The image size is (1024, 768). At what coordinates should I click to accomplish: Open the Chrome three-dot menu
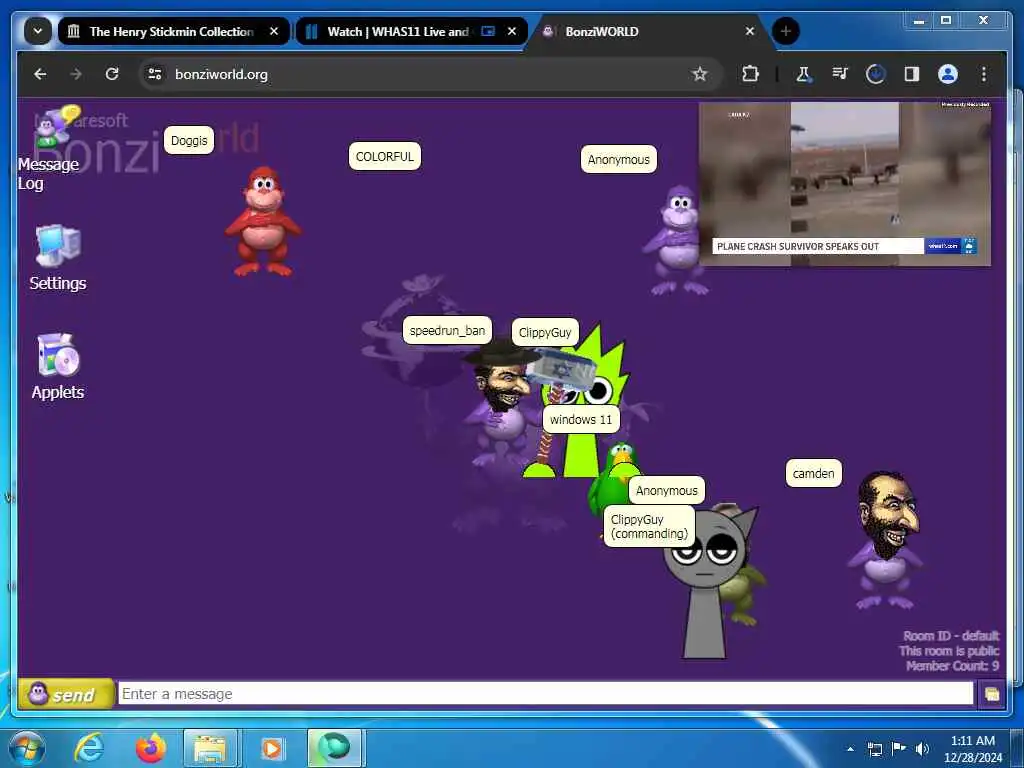point(984,74)
